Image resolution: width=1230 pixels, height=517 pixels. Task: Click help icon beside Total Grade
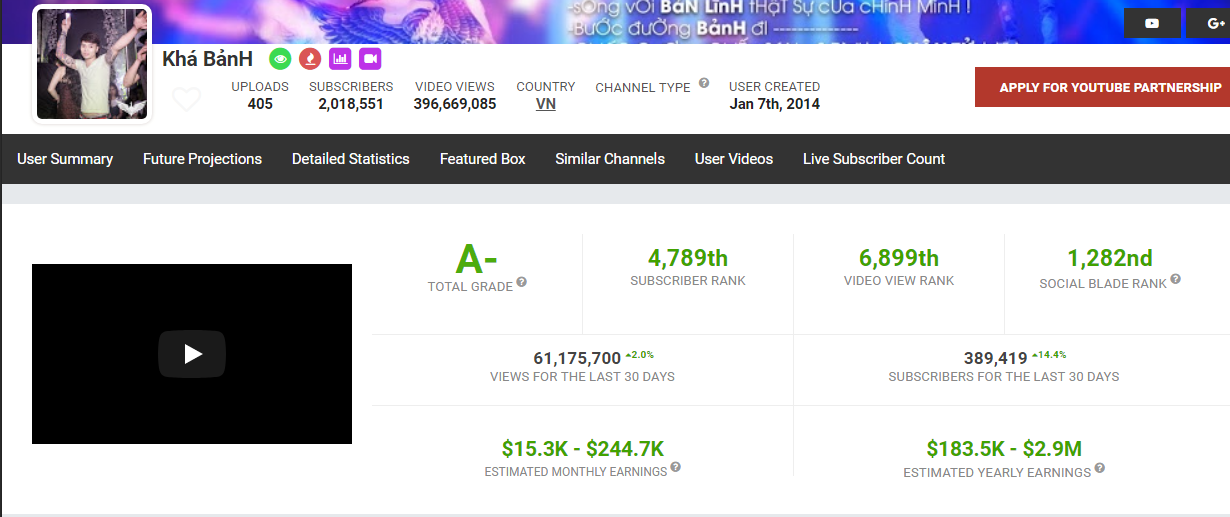coord(521,283)
